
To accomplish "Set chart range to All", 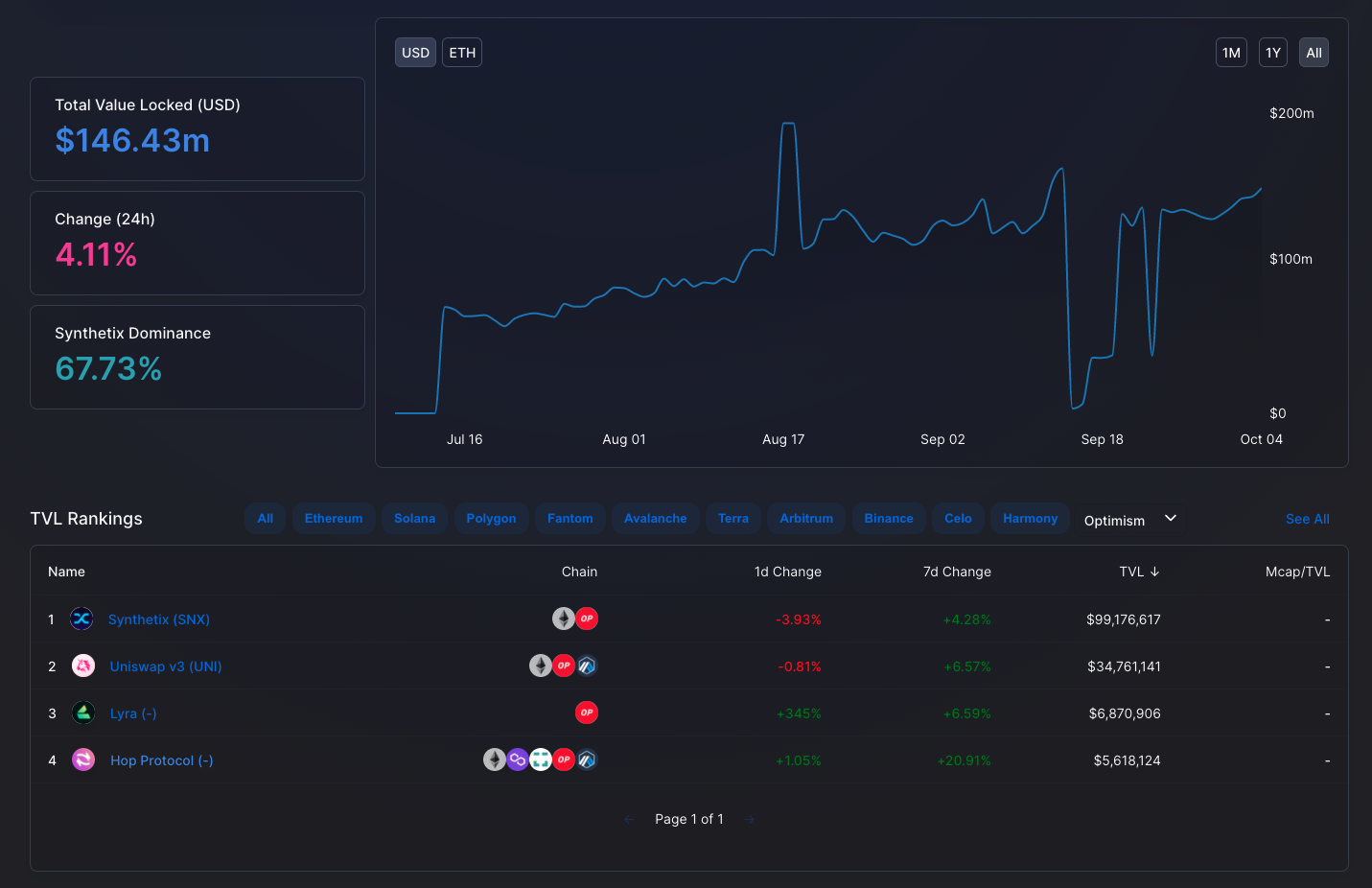I will [1314, 53].
